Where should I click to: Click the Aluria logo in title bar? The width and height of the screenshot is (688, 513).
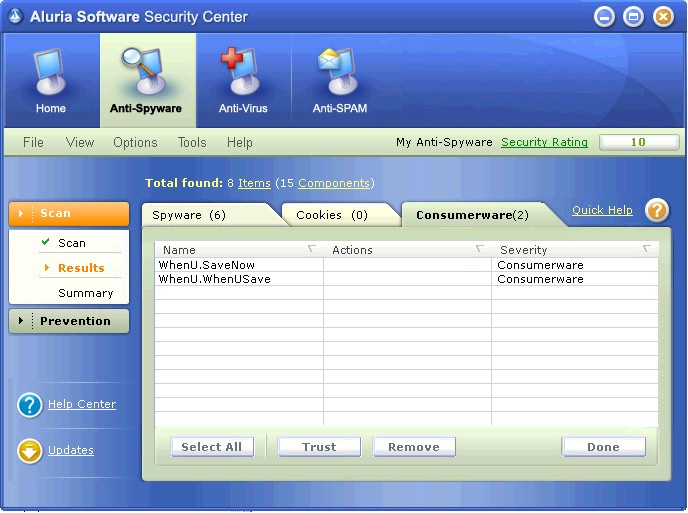tap(15, 17)
